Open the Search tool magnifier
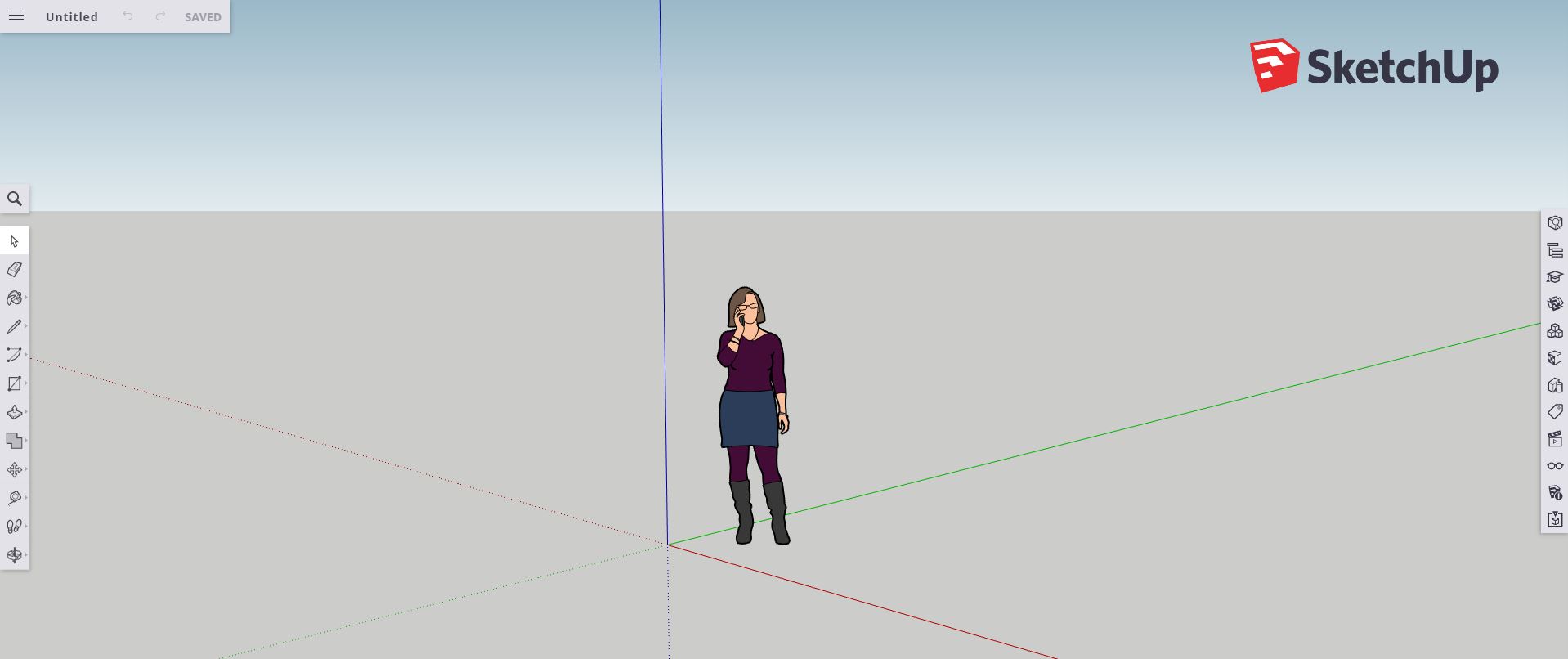The height and width of the screenshot is (659, 1568). tap(15, 199)
